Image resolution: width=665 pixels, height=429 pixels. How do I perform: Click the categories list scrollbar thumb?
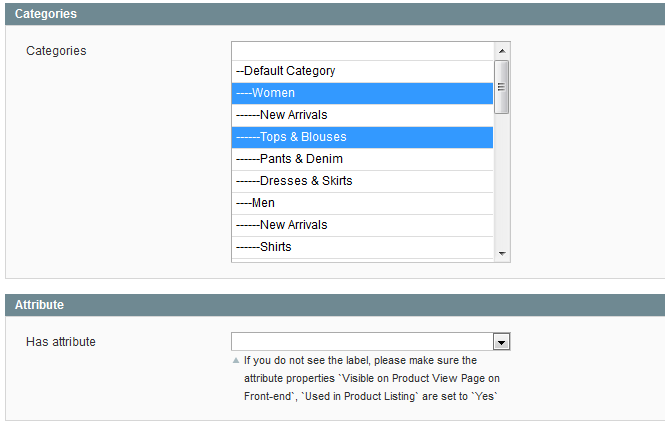(502, 87)
